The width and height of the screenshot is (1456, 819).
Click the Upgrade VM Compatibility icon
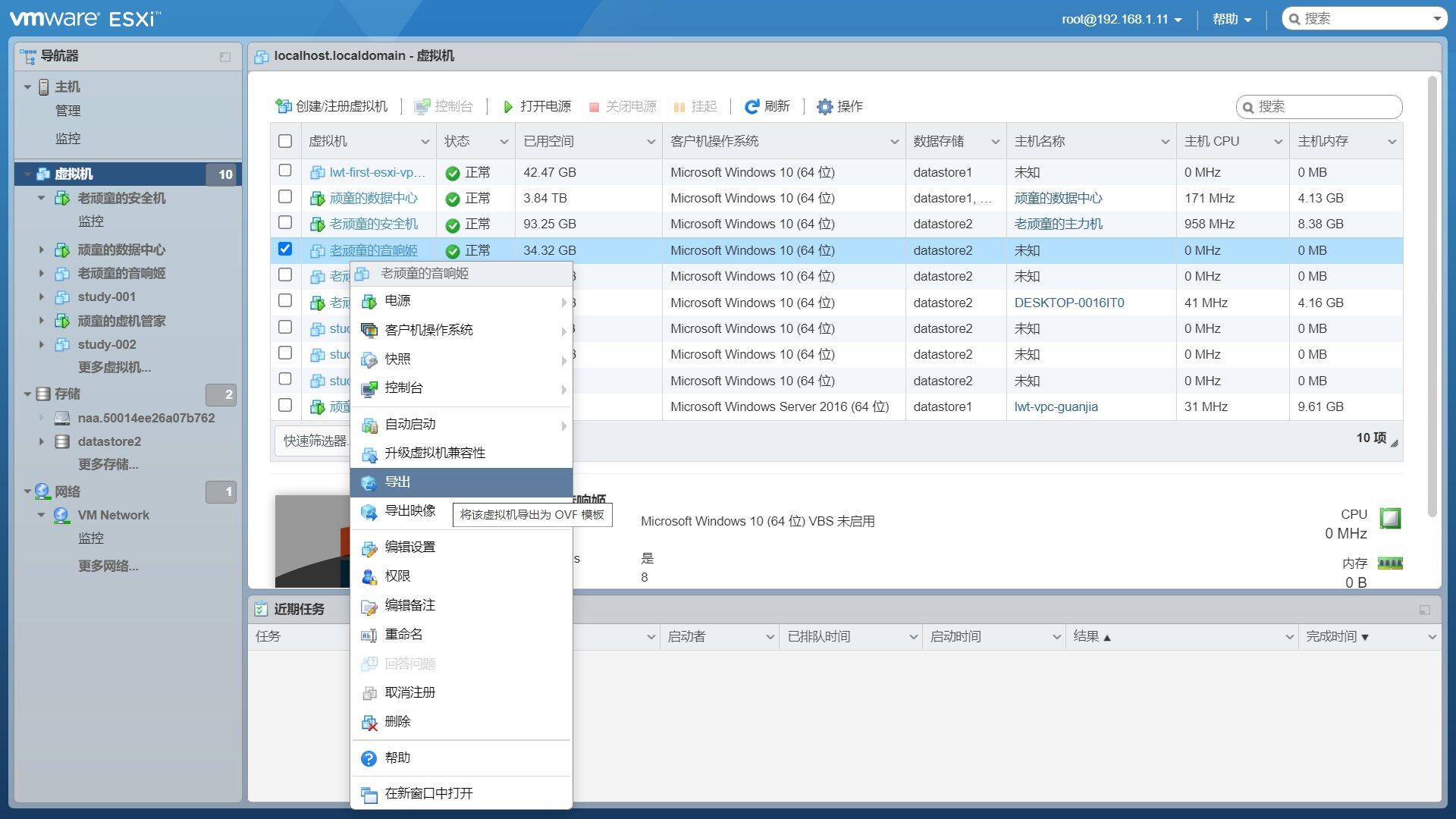coord(369,453)
